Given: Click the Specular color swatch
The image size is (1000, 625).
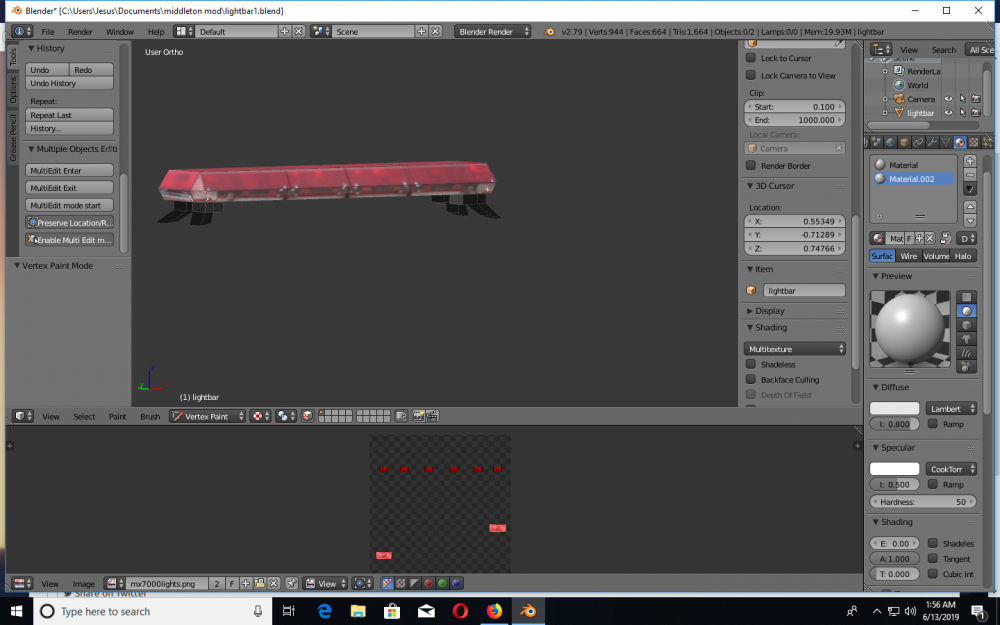Looking at the screenshot, I should click(894, 469).
